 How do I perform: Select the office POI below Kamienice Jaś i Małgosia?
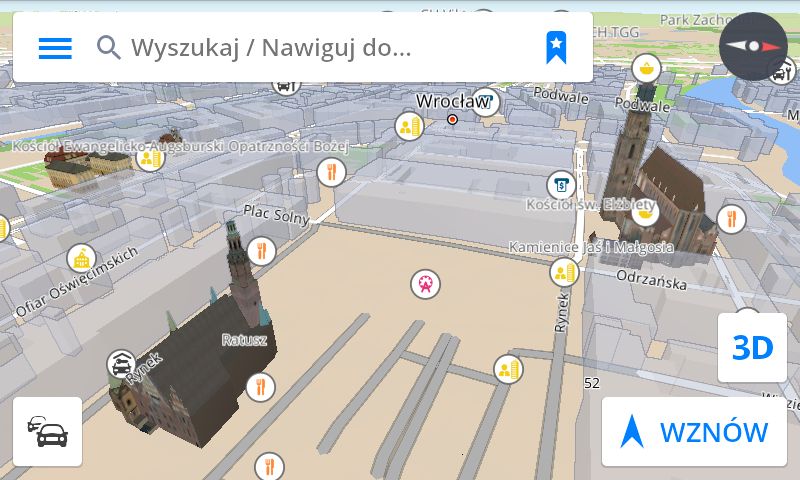pos(565,272)
